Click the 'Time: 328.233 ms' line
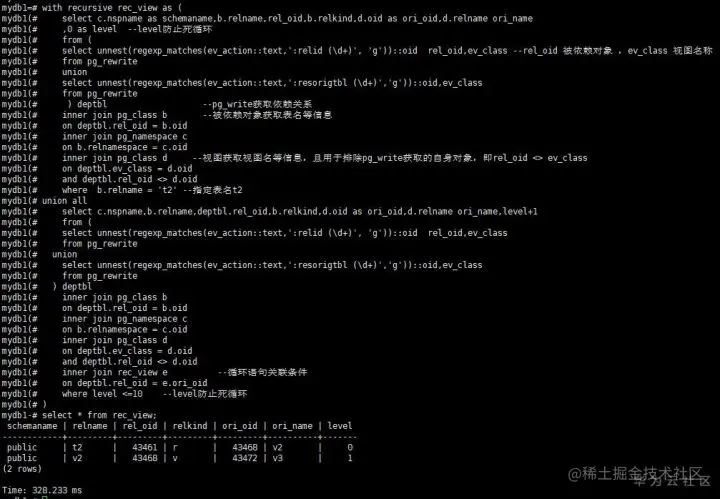Viewport: 720px width, 499px height. click(42, 490)
